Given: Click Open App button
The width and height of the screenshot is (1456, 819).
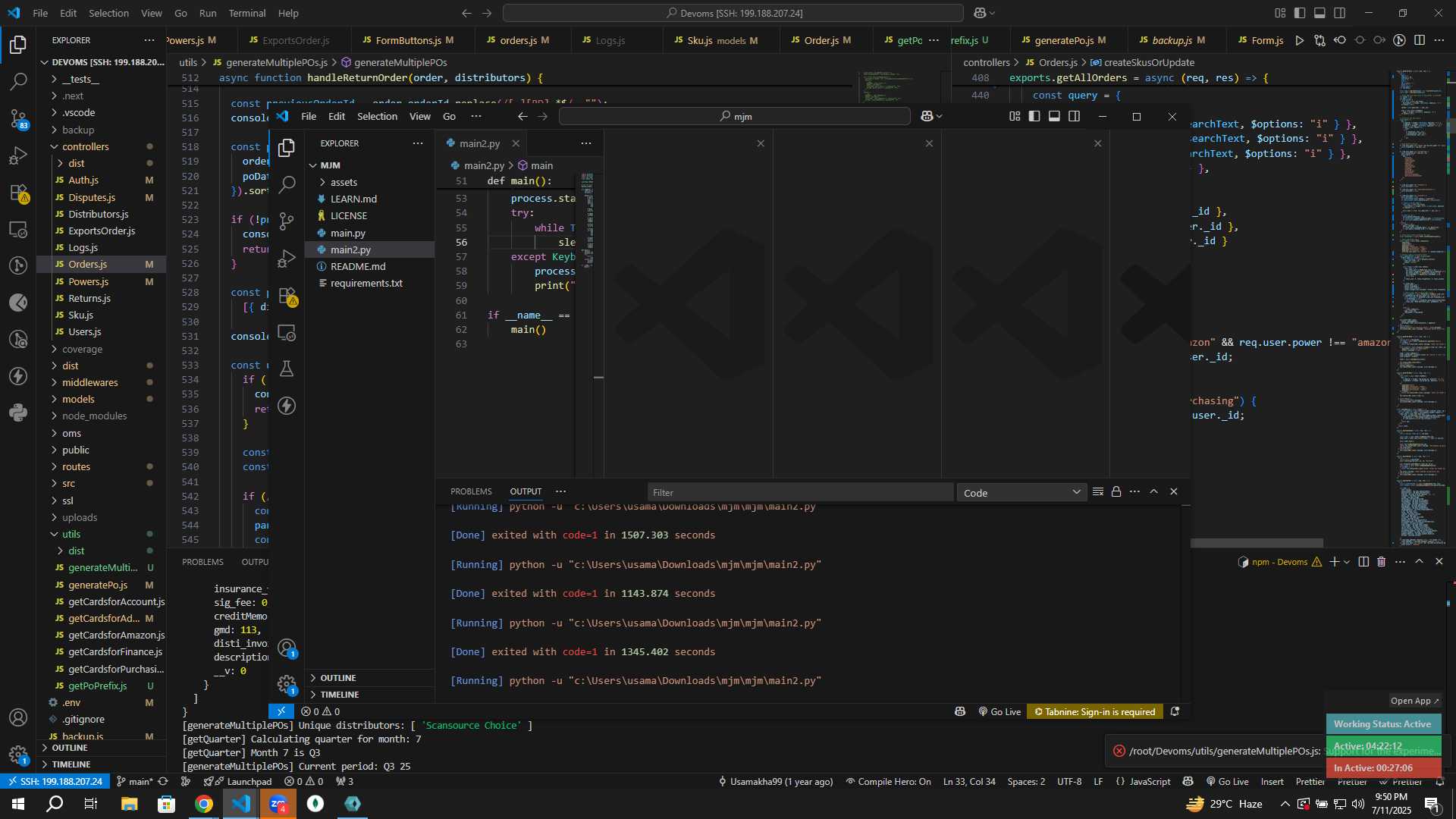Looking at the screenshot, I should (x=1414, y=701).
